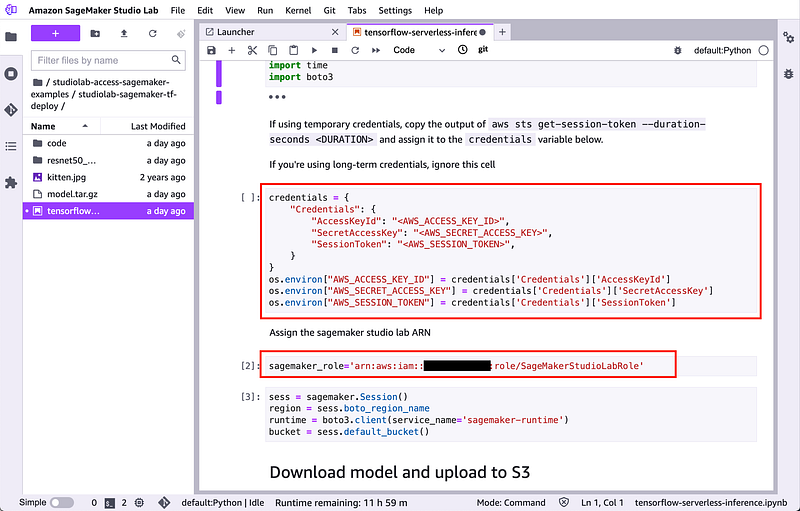The height and width of the screenshot is (511, 800).
Task: Enable the debugger bug icon in notebook toolbar
Action: 678,50
